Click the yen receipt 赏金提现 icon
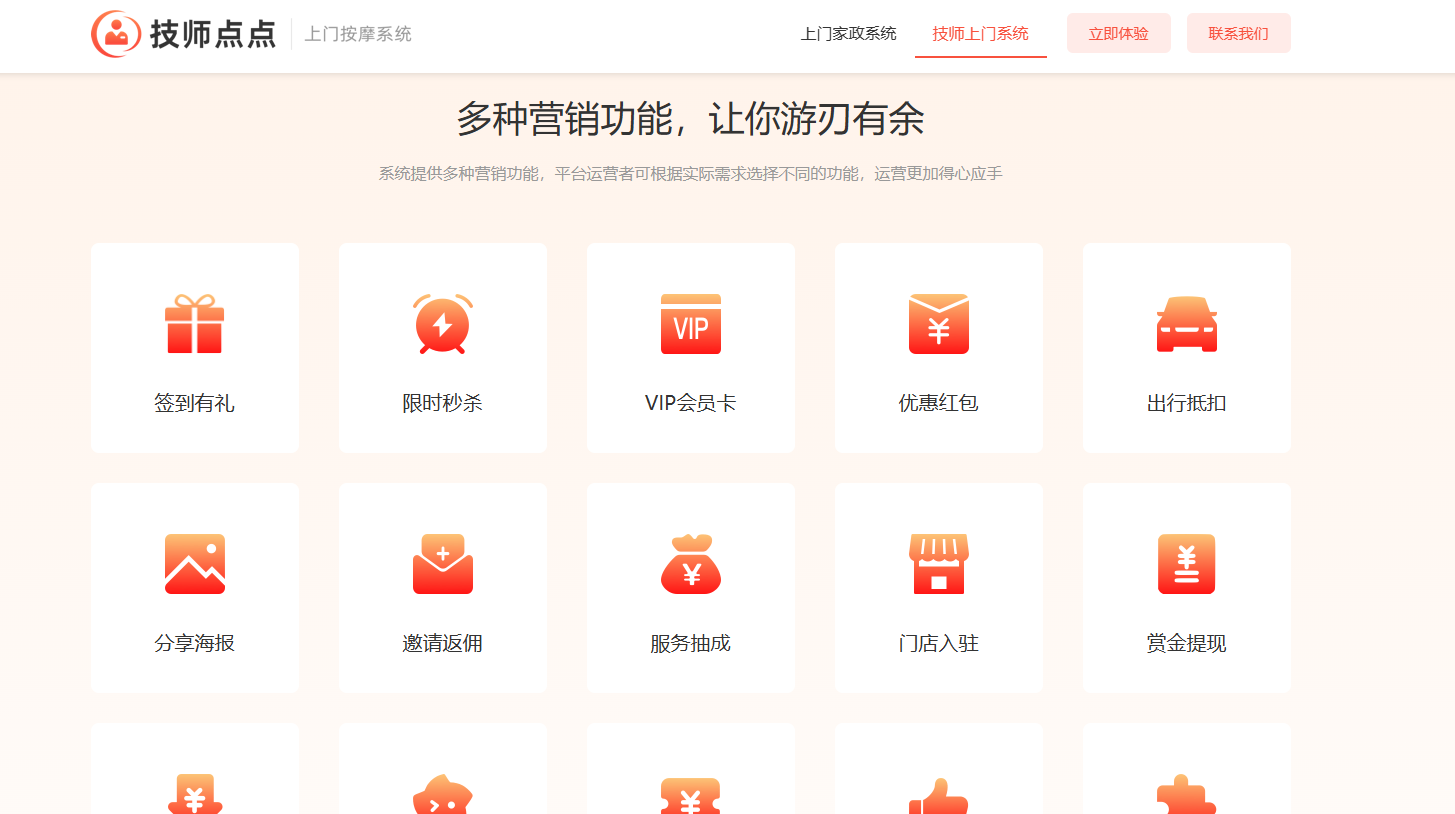This screenshot has width=1455, height=814. (x=1186, y=564)
